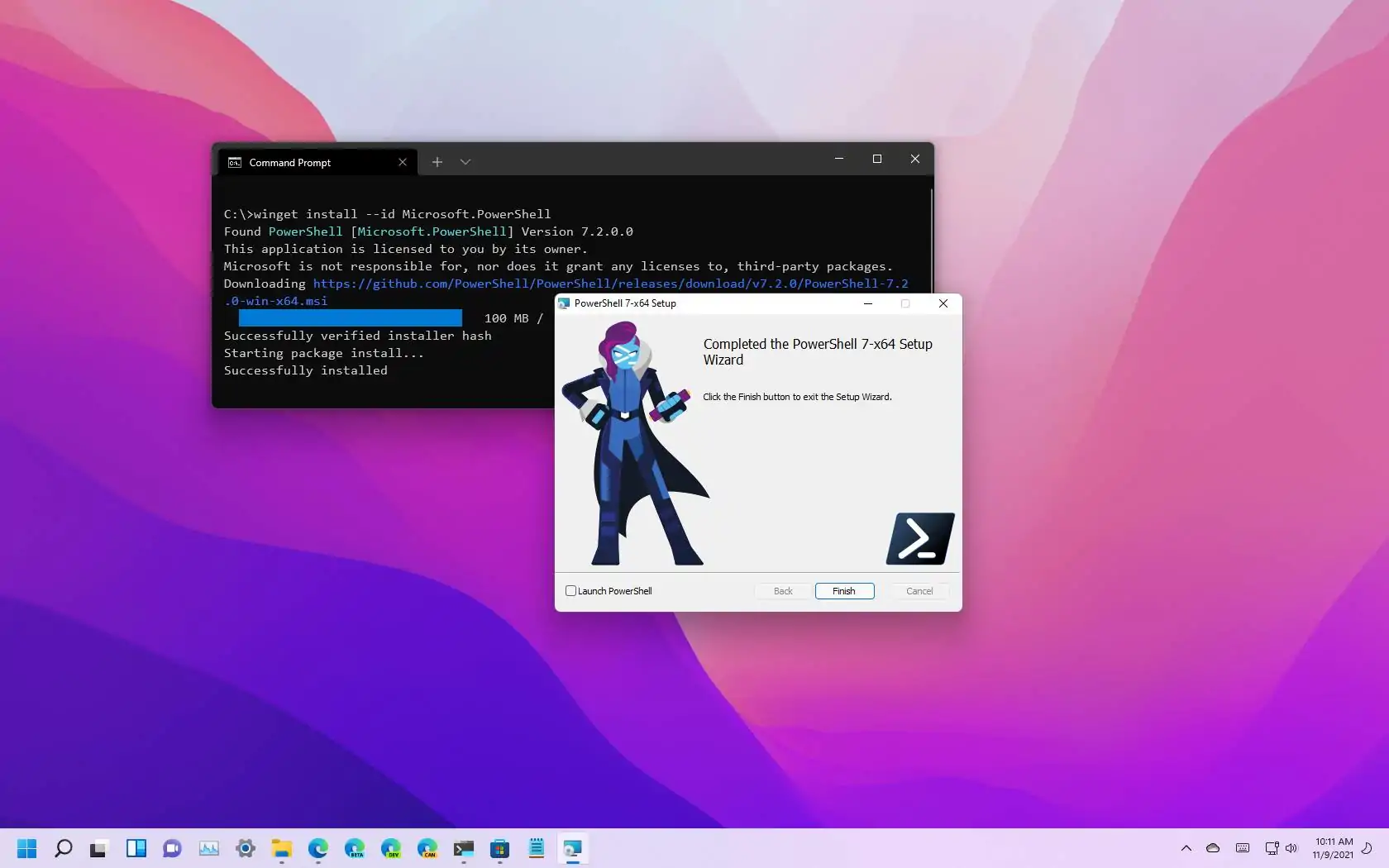Open File Explorer from the taskbar

point(281,849)
